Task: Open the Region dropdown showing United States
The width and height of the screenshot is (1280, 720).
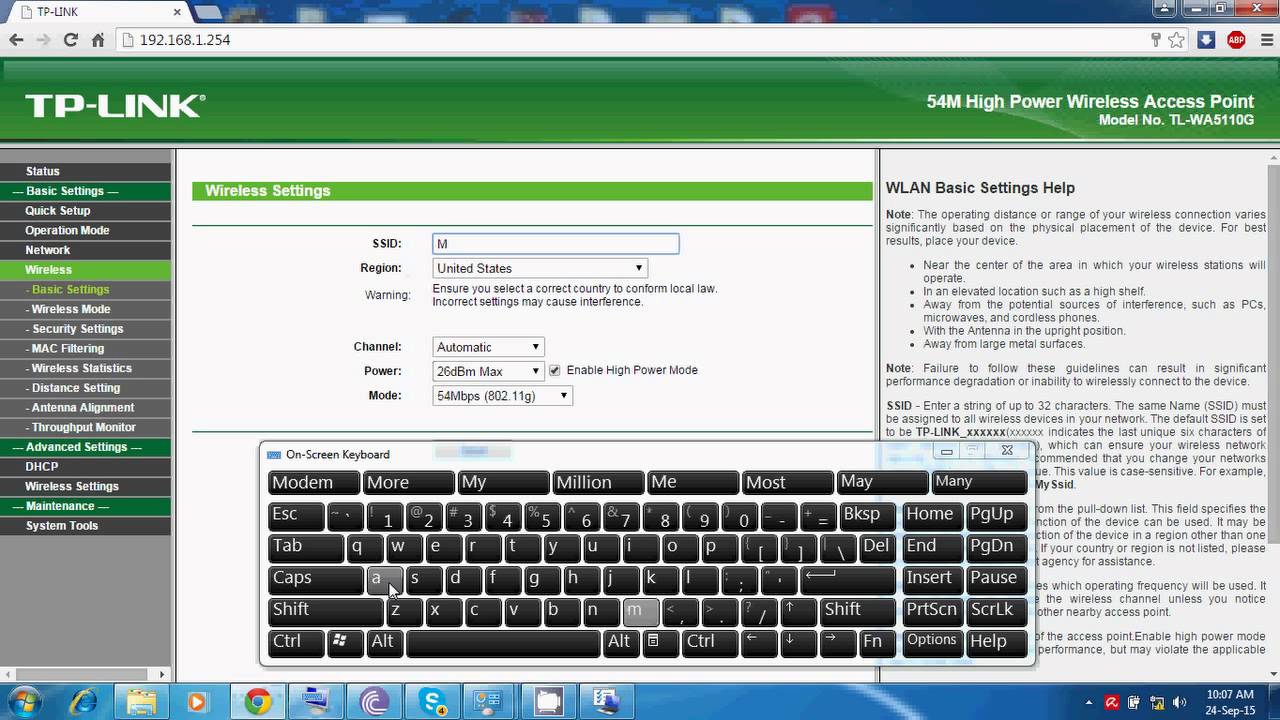Action: click(540, 268)
